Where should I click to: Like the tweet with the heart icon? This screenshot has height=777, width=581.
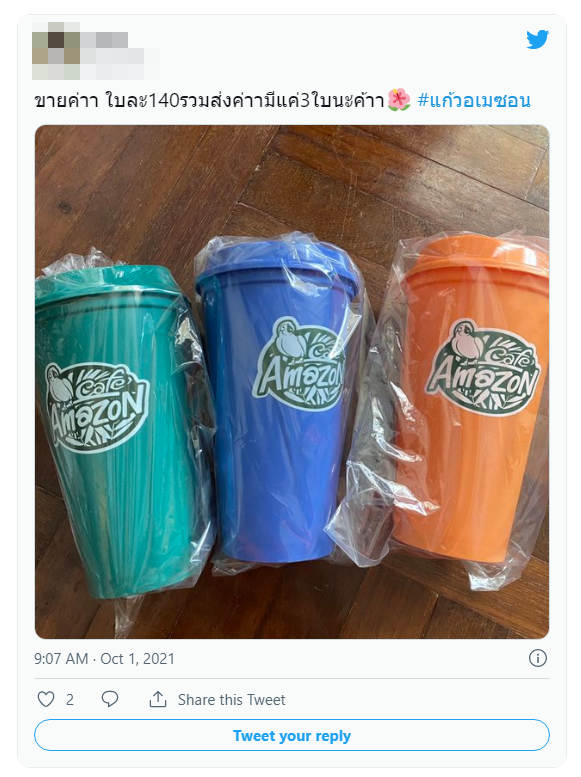coord(46,699)
